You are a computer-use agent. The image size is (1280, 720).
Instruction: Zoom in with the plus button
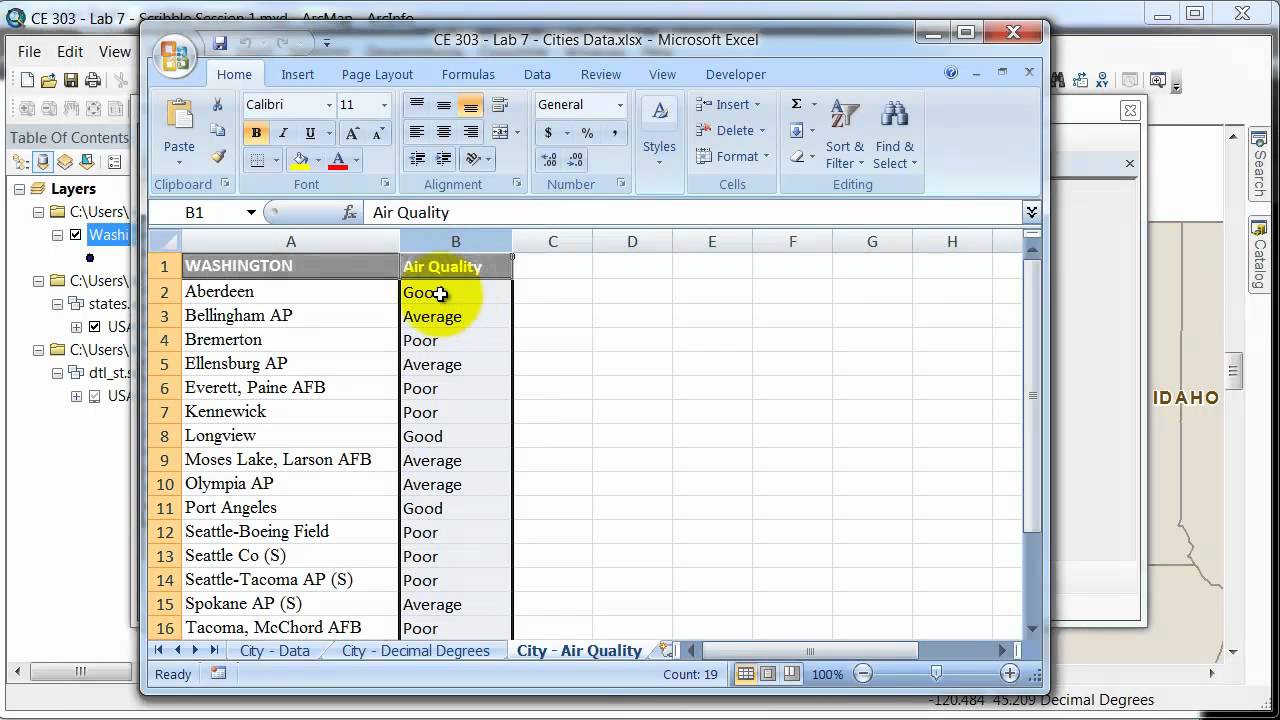coord(1010,674)
